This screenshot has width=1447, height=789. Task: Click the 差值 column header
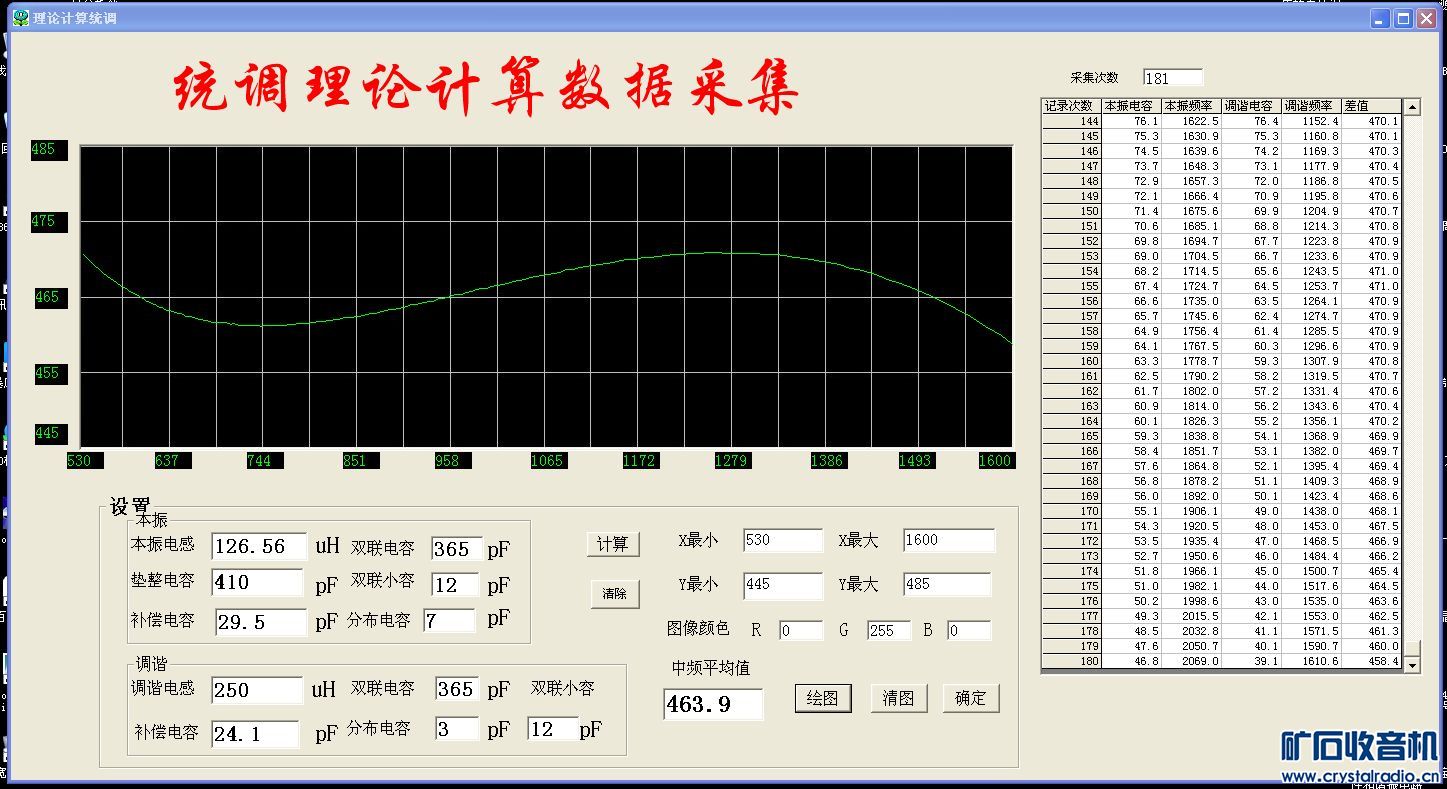[1371, 106]
